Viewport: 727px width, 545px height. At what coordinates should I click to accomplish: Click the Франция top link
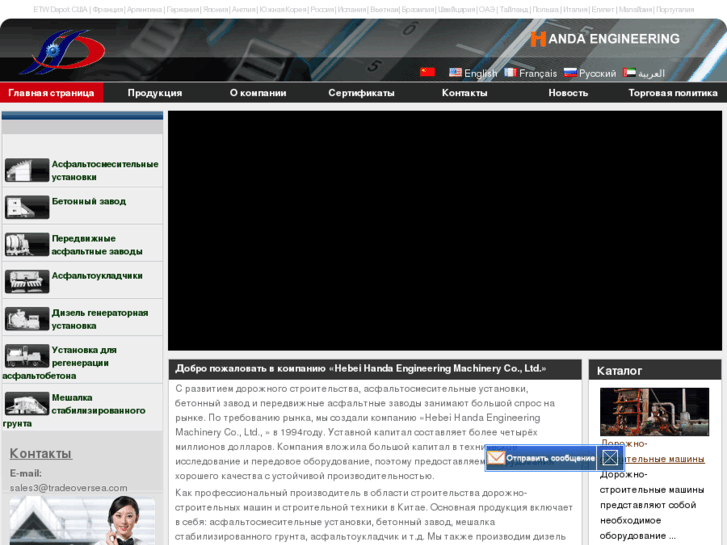108,9
